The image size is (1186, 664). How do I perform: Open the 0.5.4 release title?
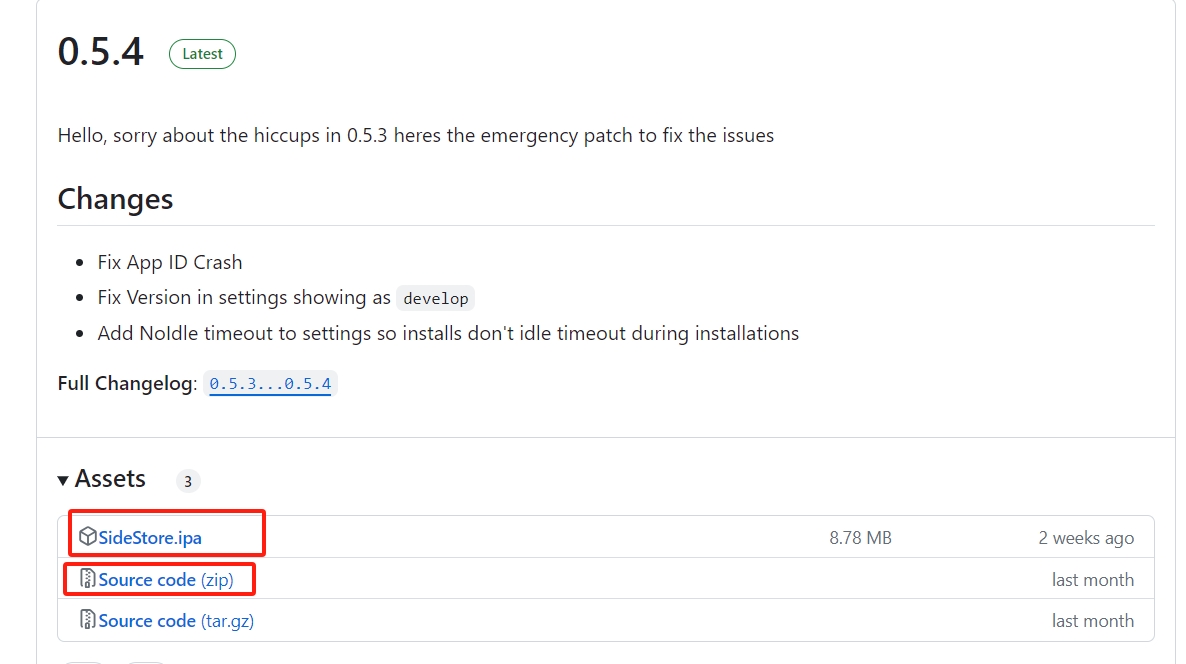(x=101, y=51)
